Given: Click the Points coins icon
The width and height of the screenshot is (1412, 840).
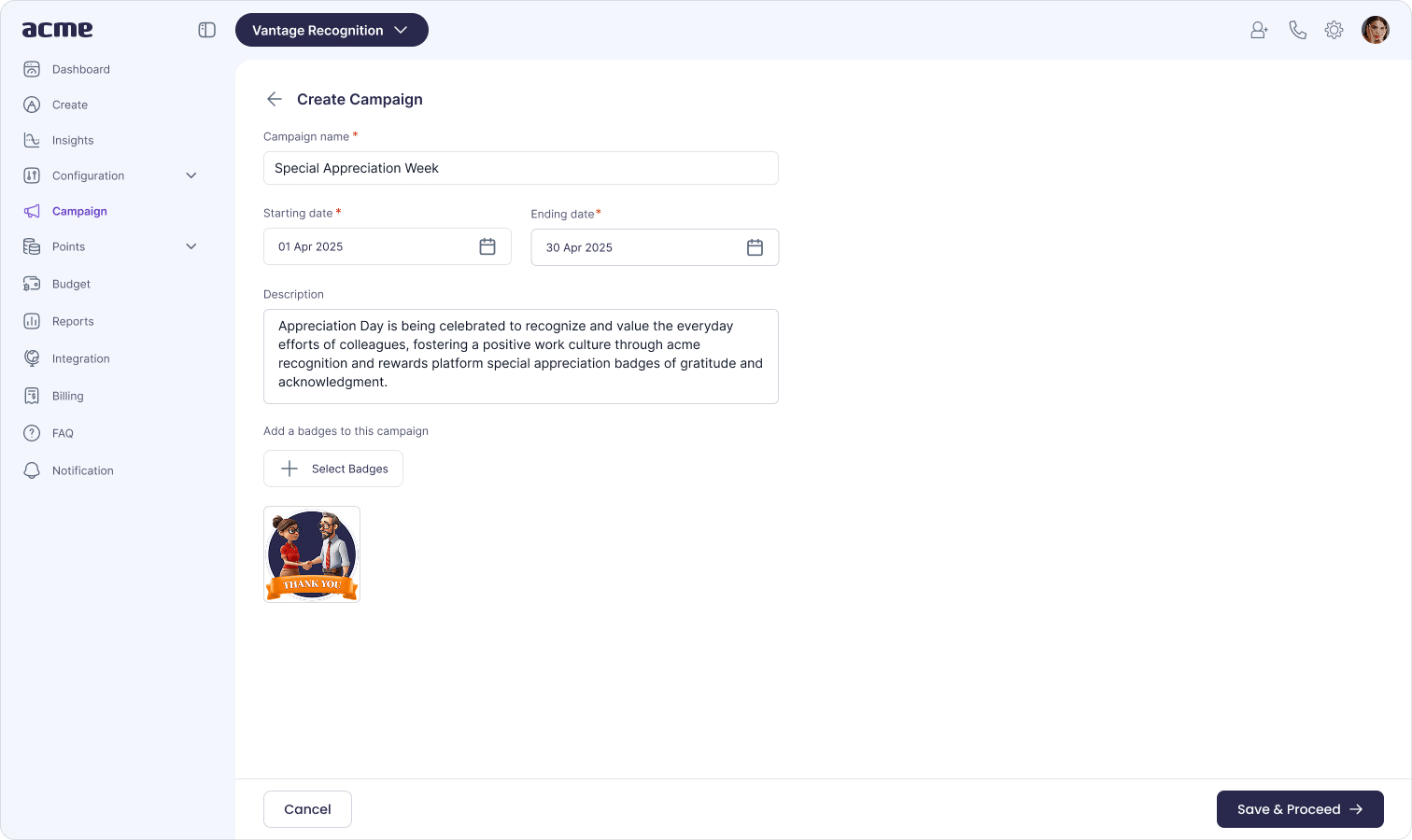Looking at the screenshot, I should pos(32,246).
